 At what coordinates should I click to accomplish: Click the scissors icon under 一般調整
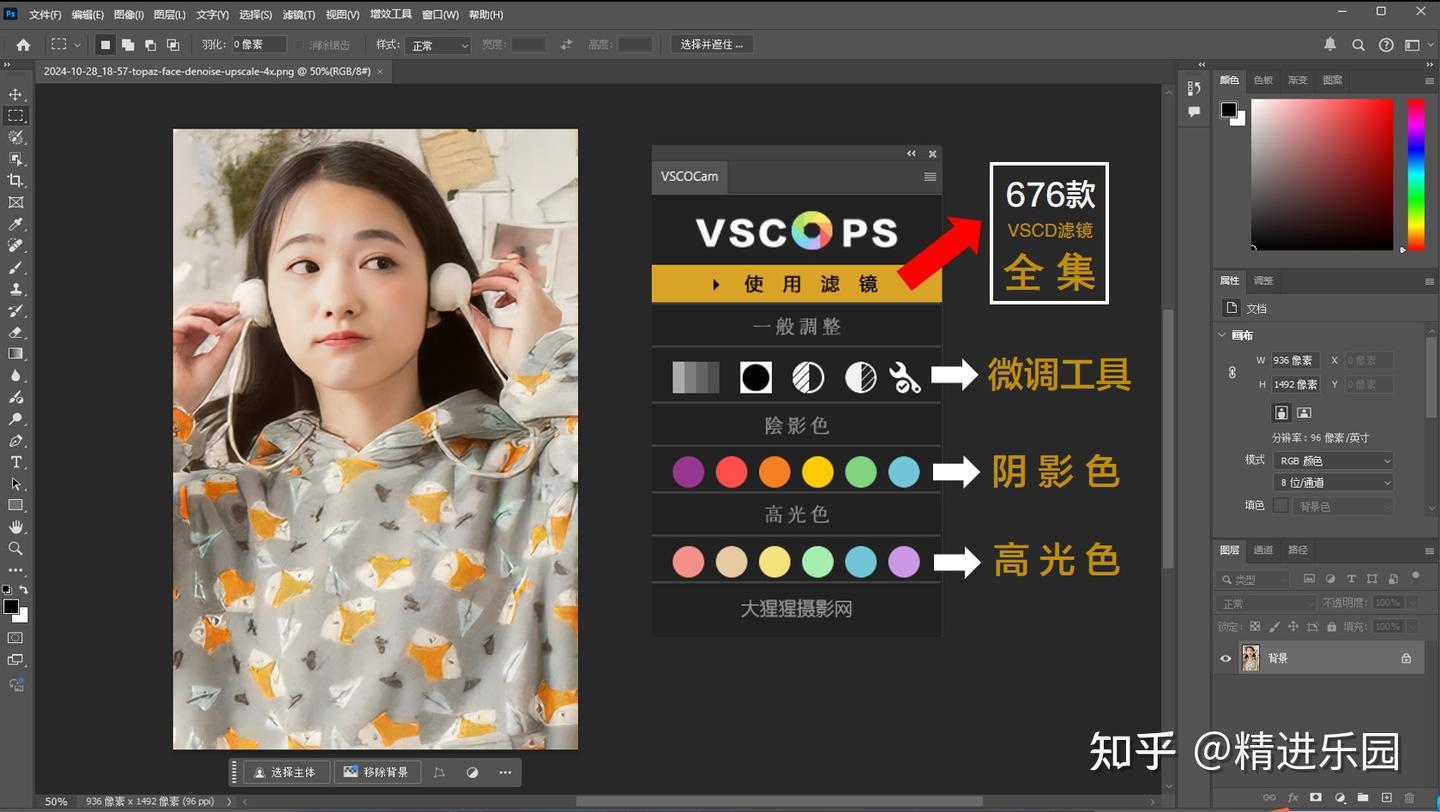905,378
